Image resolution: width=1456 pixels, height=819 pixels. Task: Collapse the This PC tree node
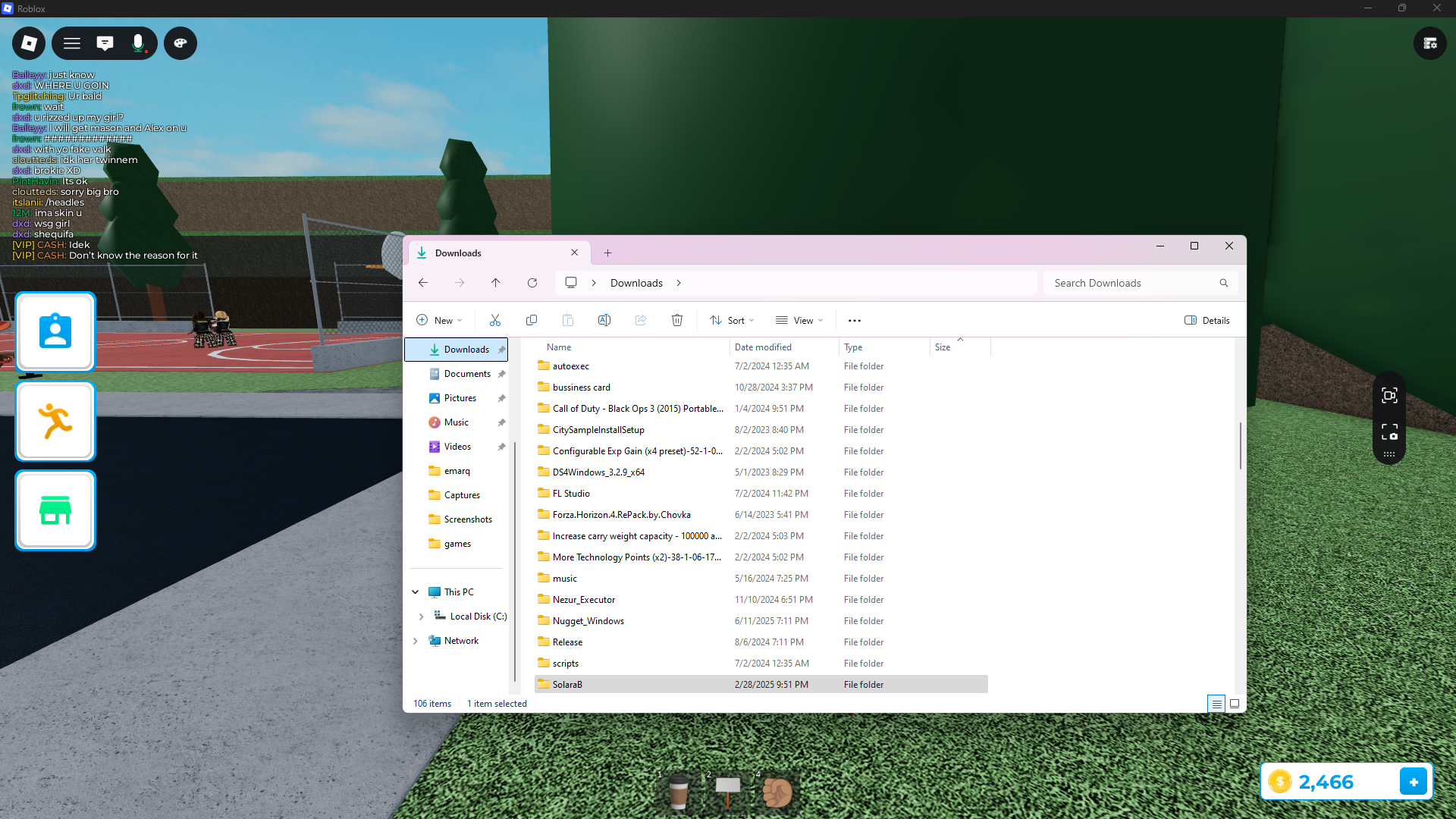tap(416, 592)
